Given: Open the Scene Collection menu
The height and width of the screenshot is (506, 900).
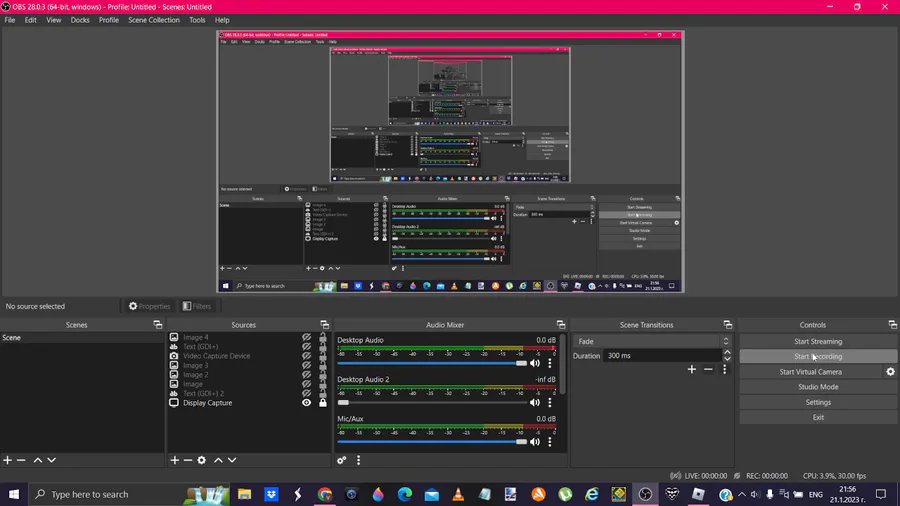Looking at the screenshot, I should pyautogui.click(x=154, y=20).
